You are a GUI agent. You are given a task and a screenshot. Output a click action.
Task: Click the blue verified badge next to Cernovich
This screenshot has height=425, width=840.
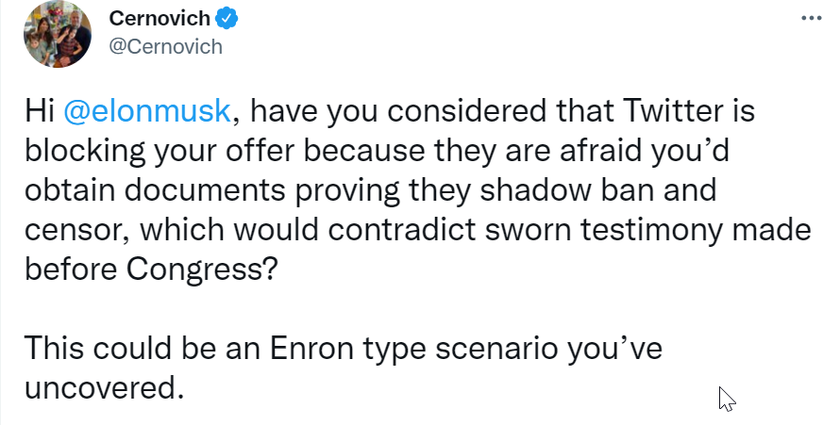coord(226,19)
